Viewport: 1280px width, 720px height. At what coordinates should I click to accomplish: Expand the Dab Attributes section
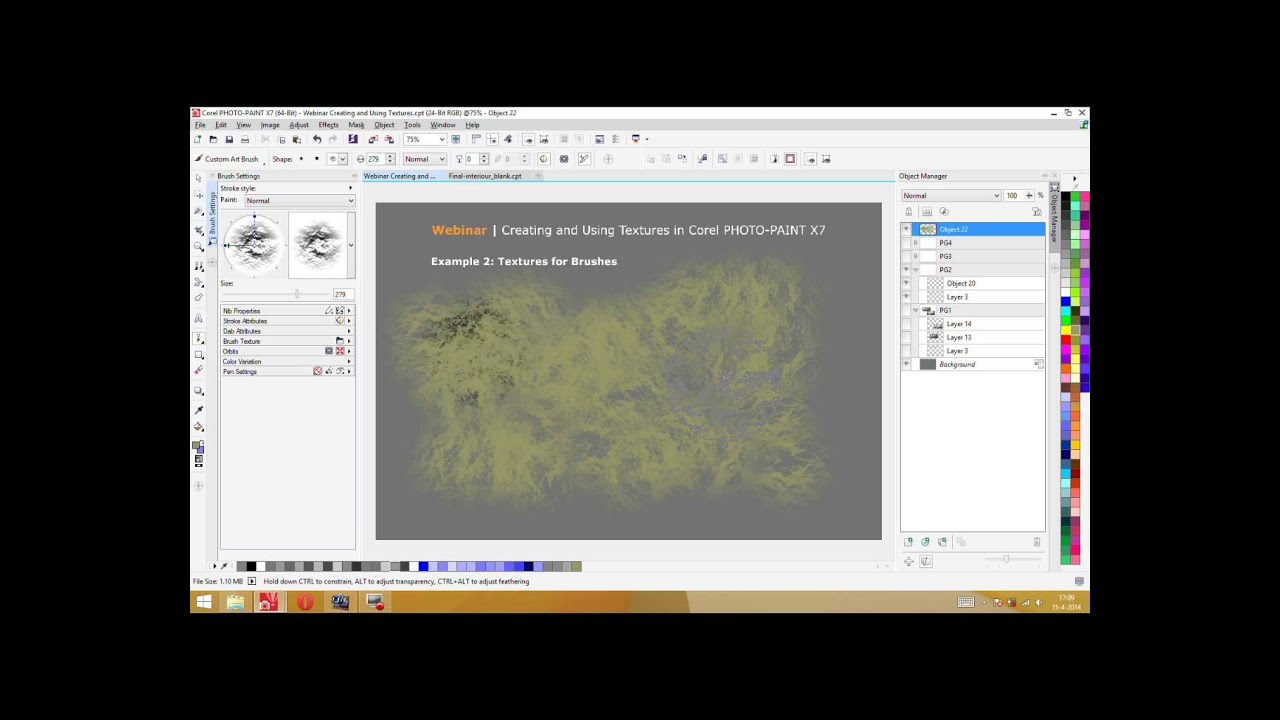[349, 331]
